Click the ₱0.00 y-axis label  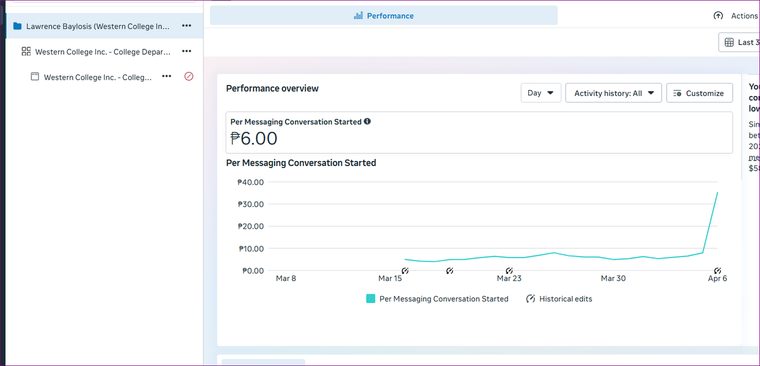click(x=253, y=271)
